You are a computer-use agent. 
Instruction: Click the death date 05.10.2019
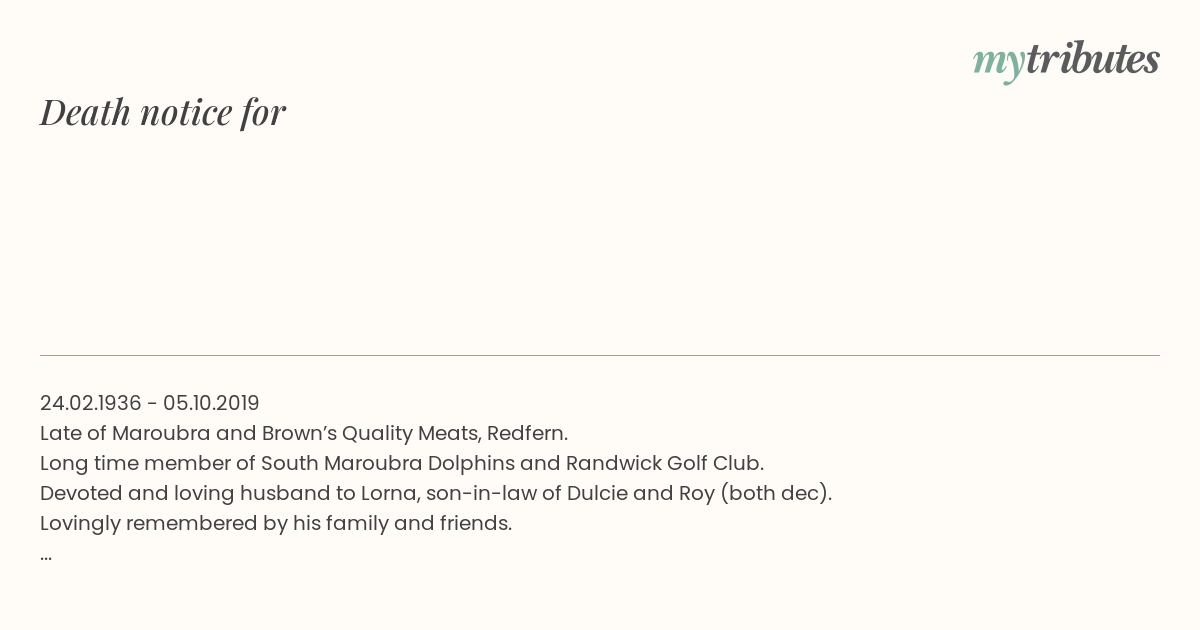click(211, 403)
